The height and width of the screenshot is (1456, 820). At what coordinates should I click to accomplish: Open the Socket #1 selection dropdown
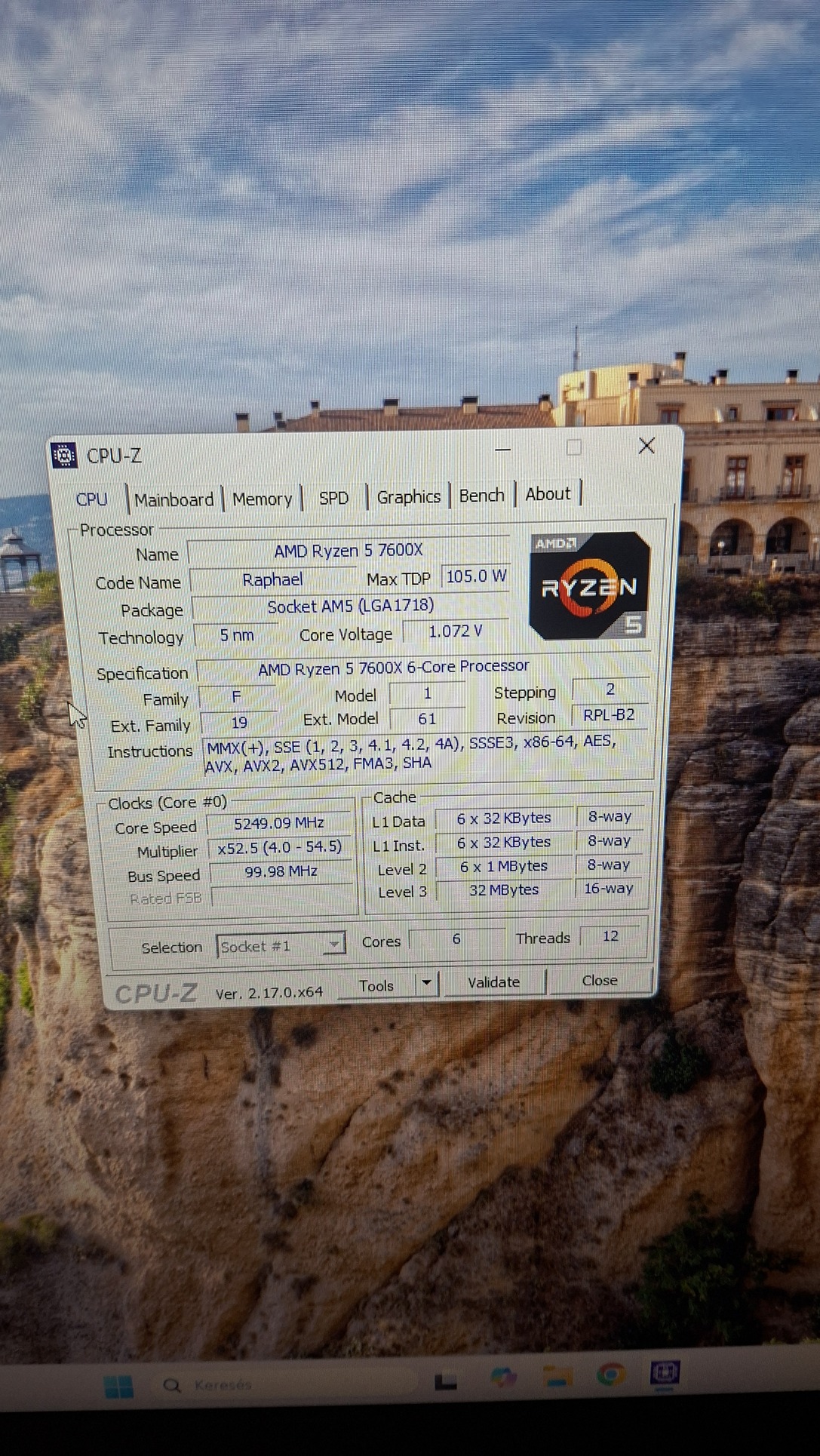(281, 945)
